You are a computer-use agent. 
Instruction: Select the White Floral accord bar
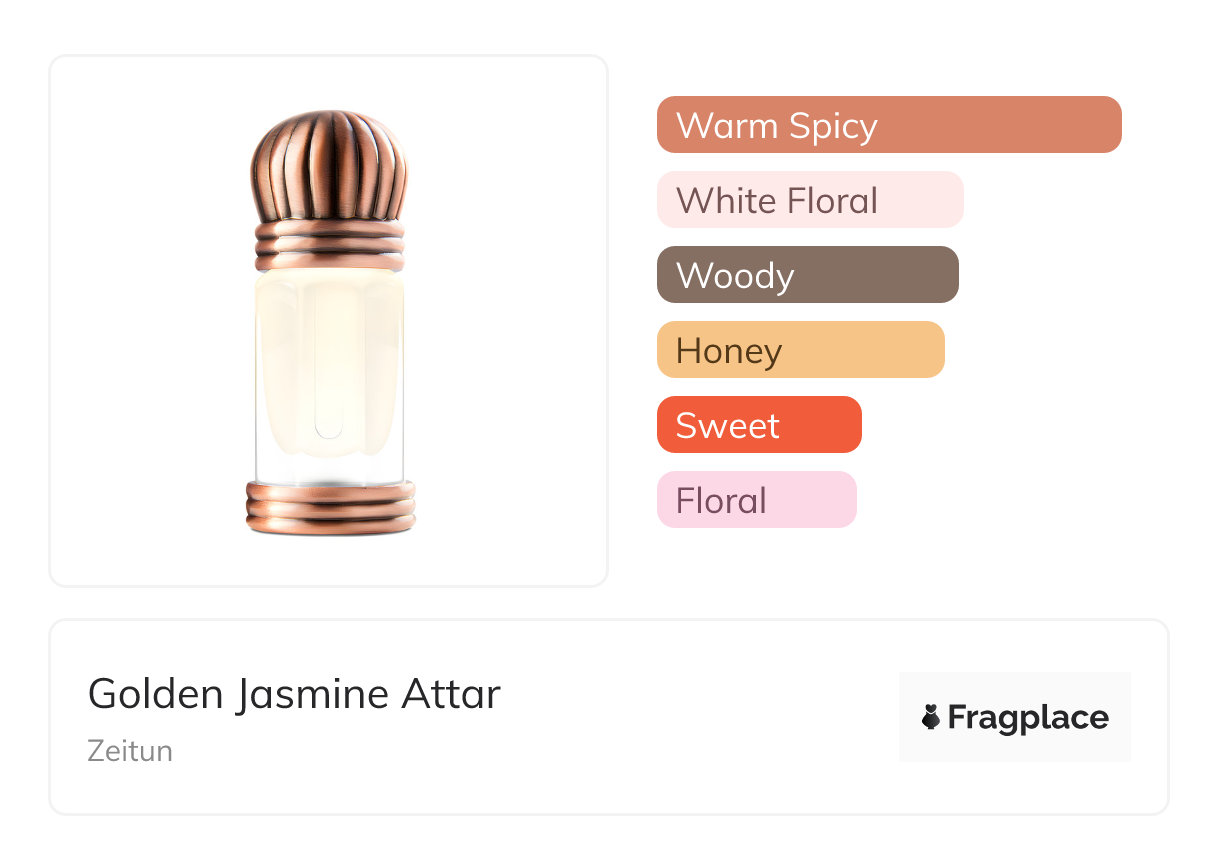coord(808,200)
